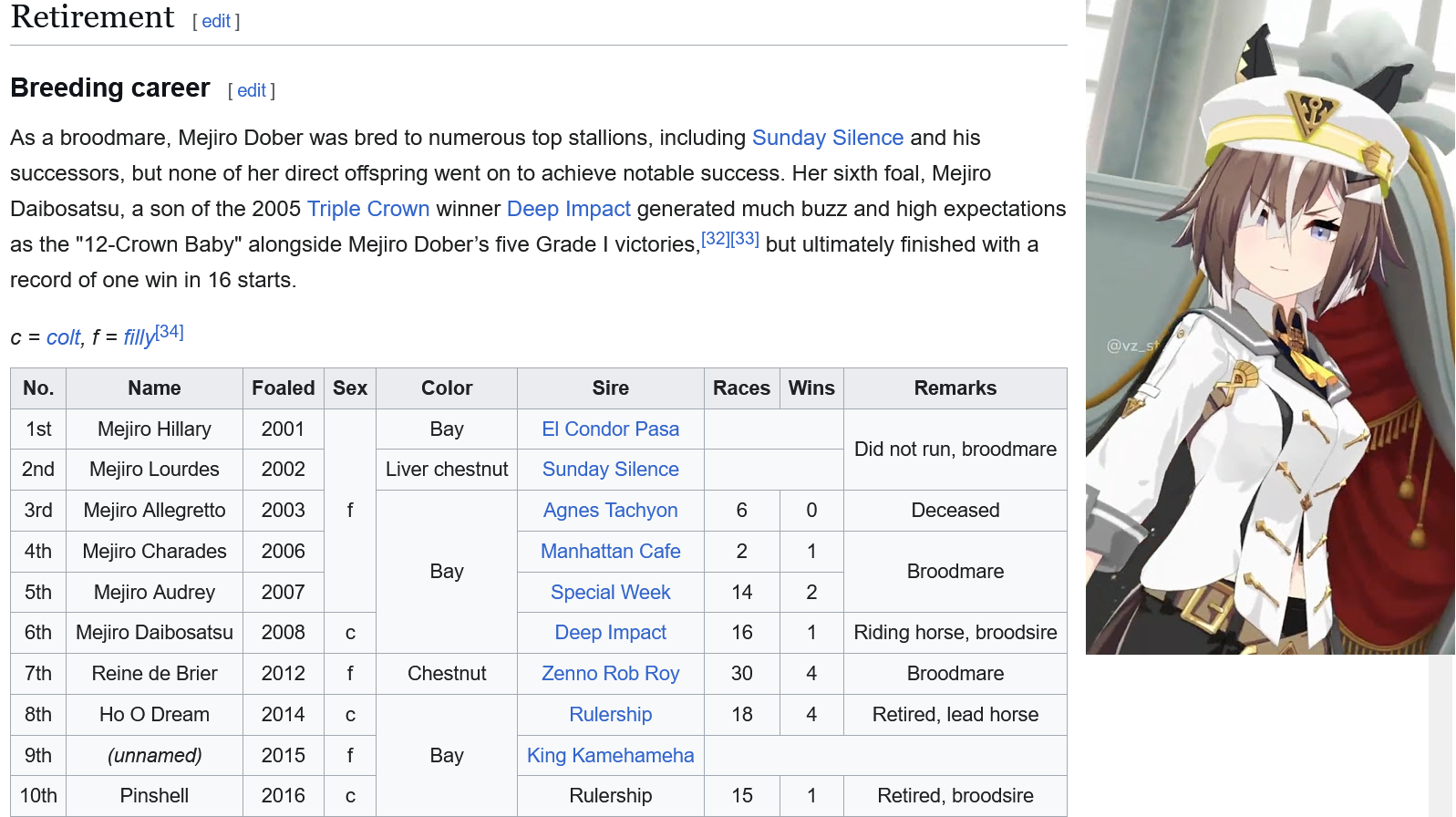Click the Chestnut color cell for Reine de Brier

click(x=447, y=674)
